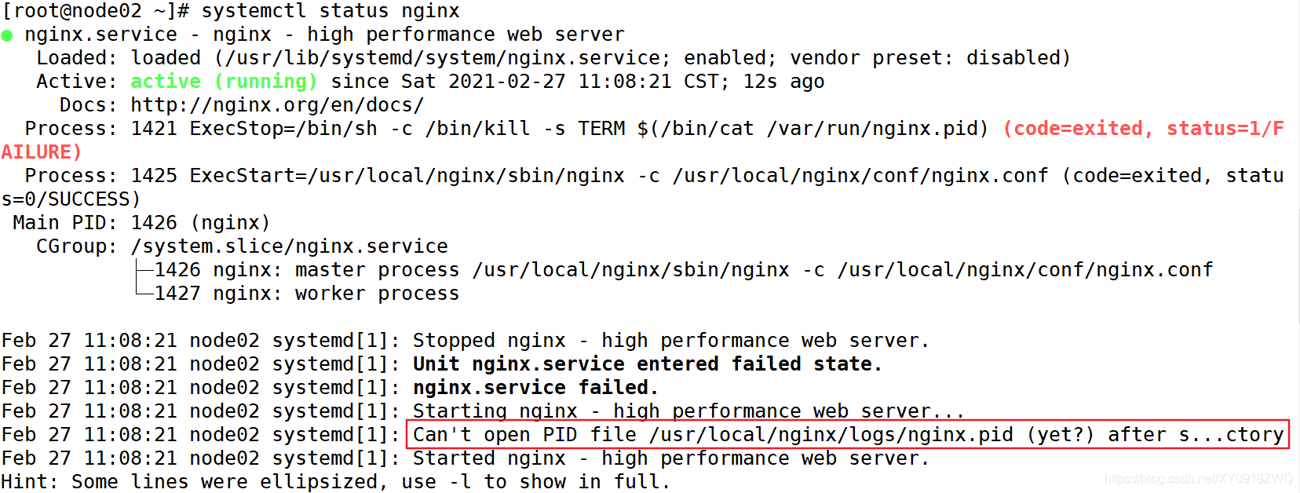Click the red "code=exited, status=1/F" text
The height and width of the screenshot is (493, 1300).
[x=1143, y=129]
